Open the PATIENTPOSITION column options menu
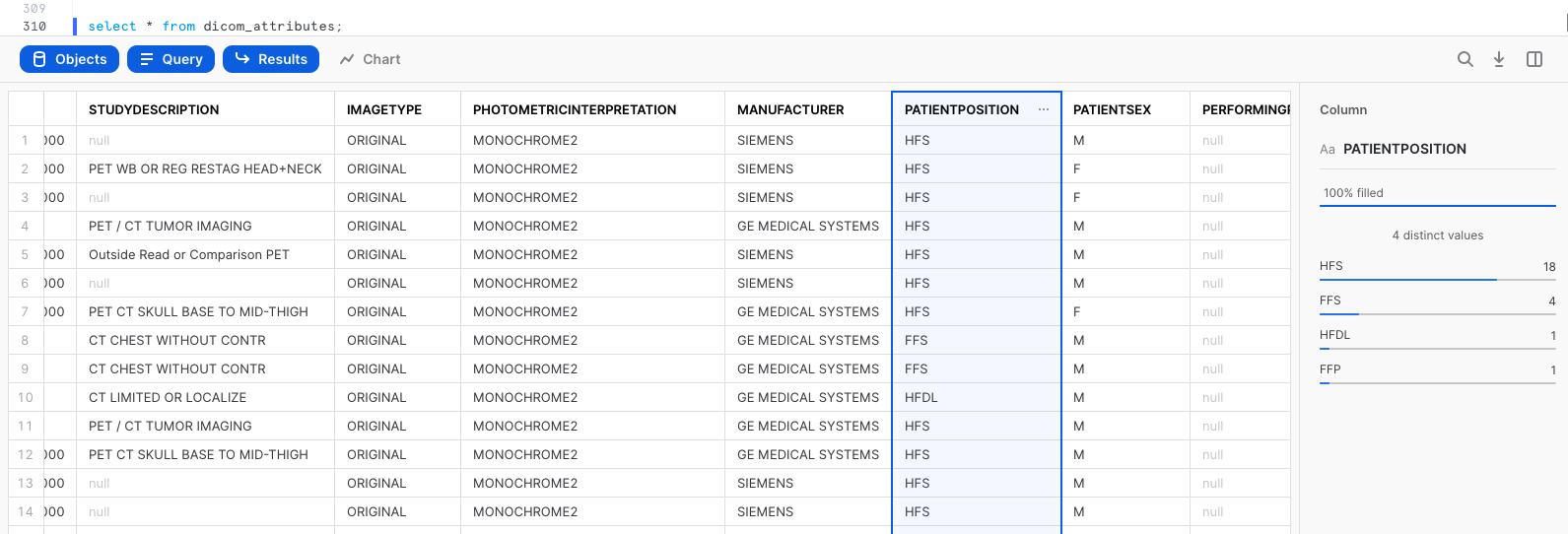The height and width of the screenshot is (534, 1568). (x=1044, y=109)
